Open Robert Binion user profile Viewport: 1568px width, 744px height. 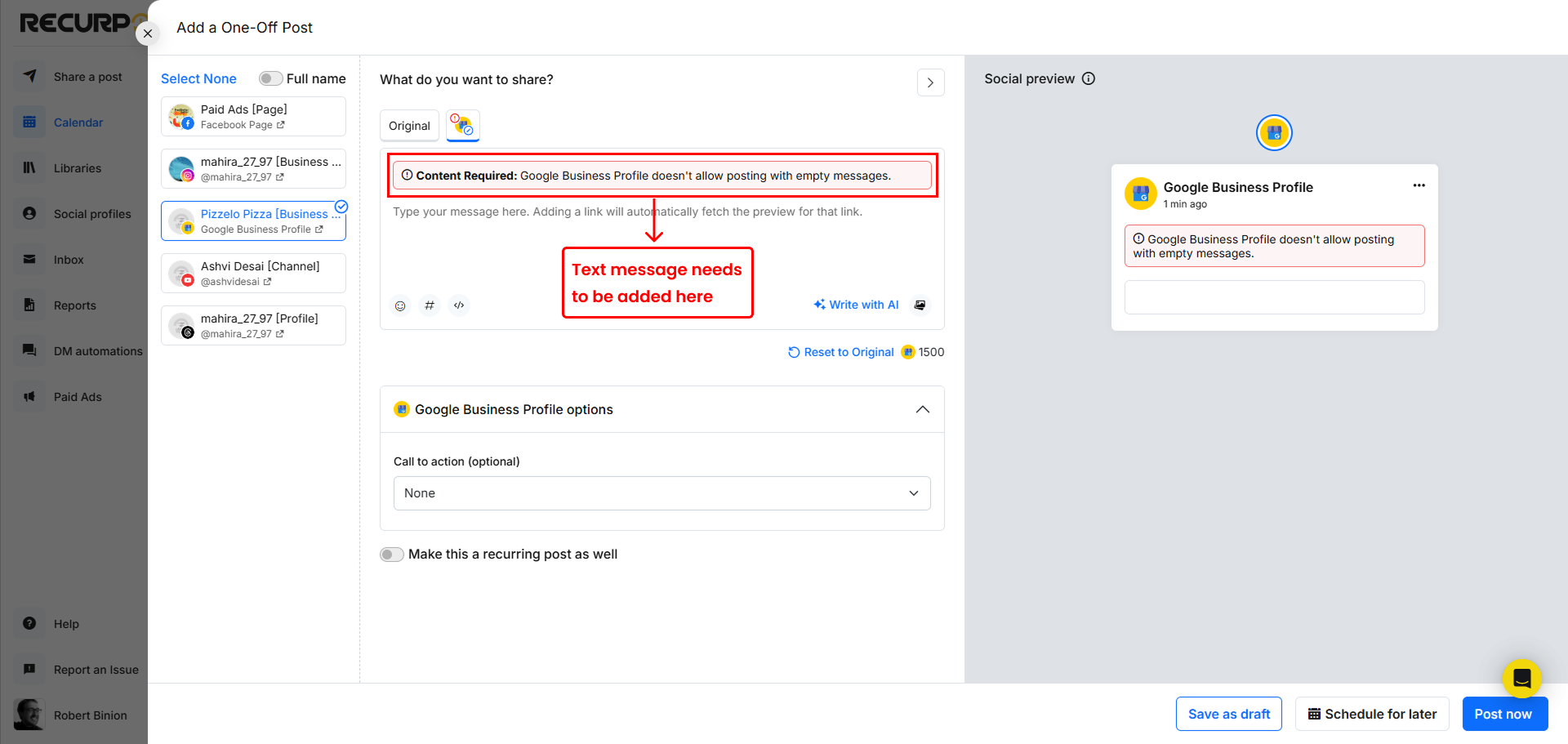(72, 715)
